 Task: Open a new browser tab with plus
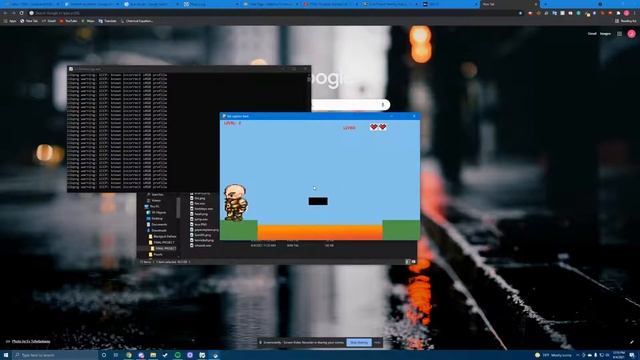545,4
